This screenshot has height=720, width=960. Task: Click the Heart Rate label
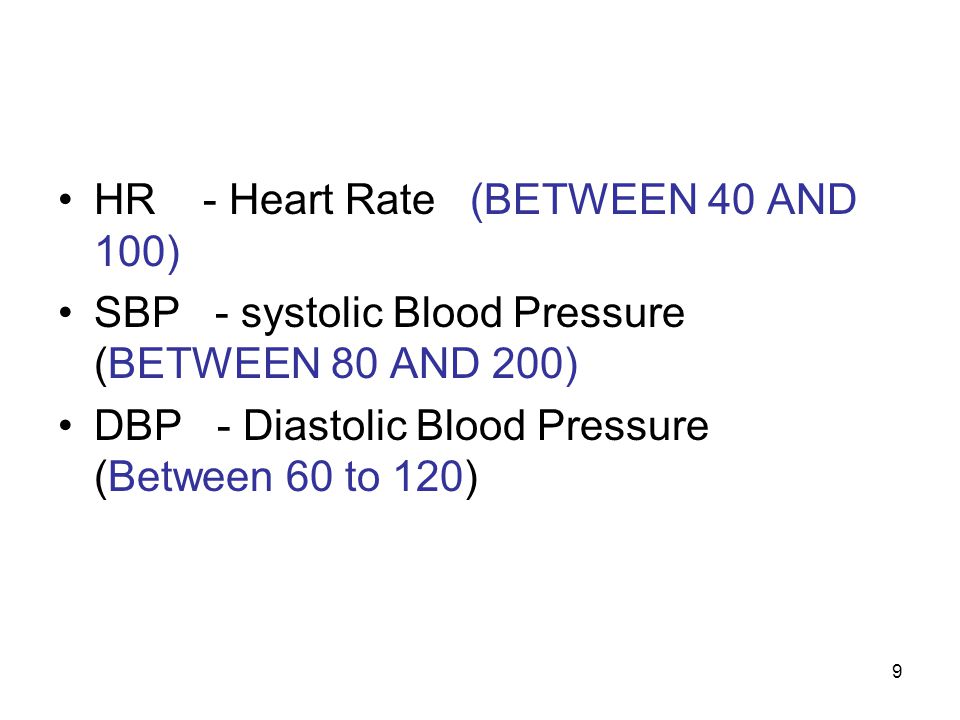(x=332, y=200)
